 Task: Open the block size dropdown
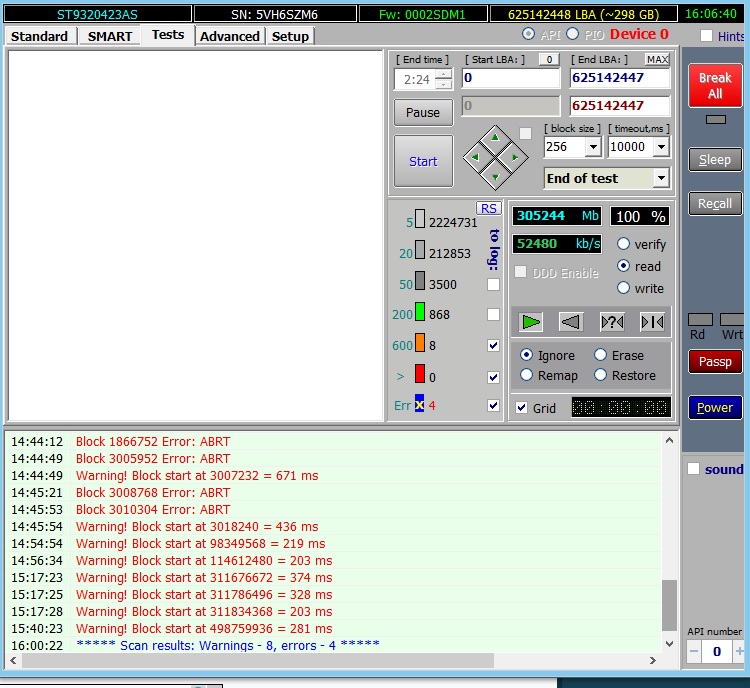(x=592, y=147)
